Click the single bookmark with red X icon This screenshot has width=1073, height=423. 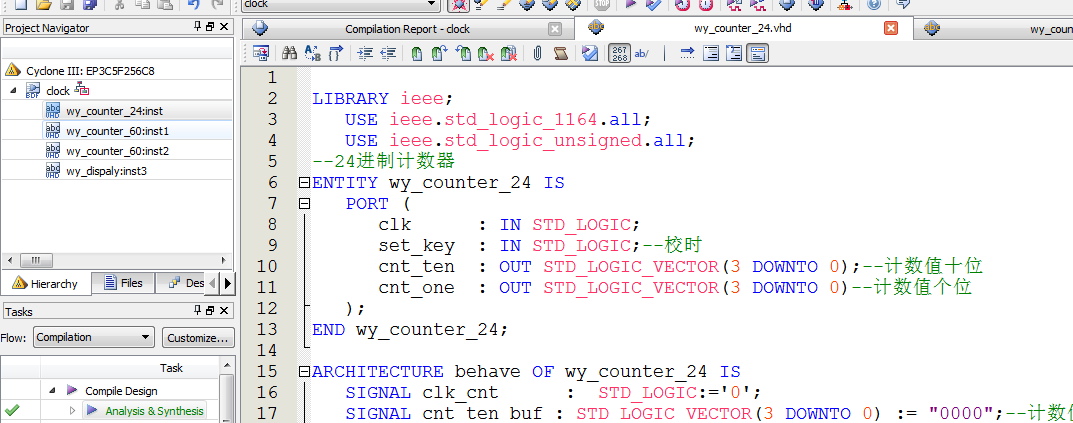point(485,53)
